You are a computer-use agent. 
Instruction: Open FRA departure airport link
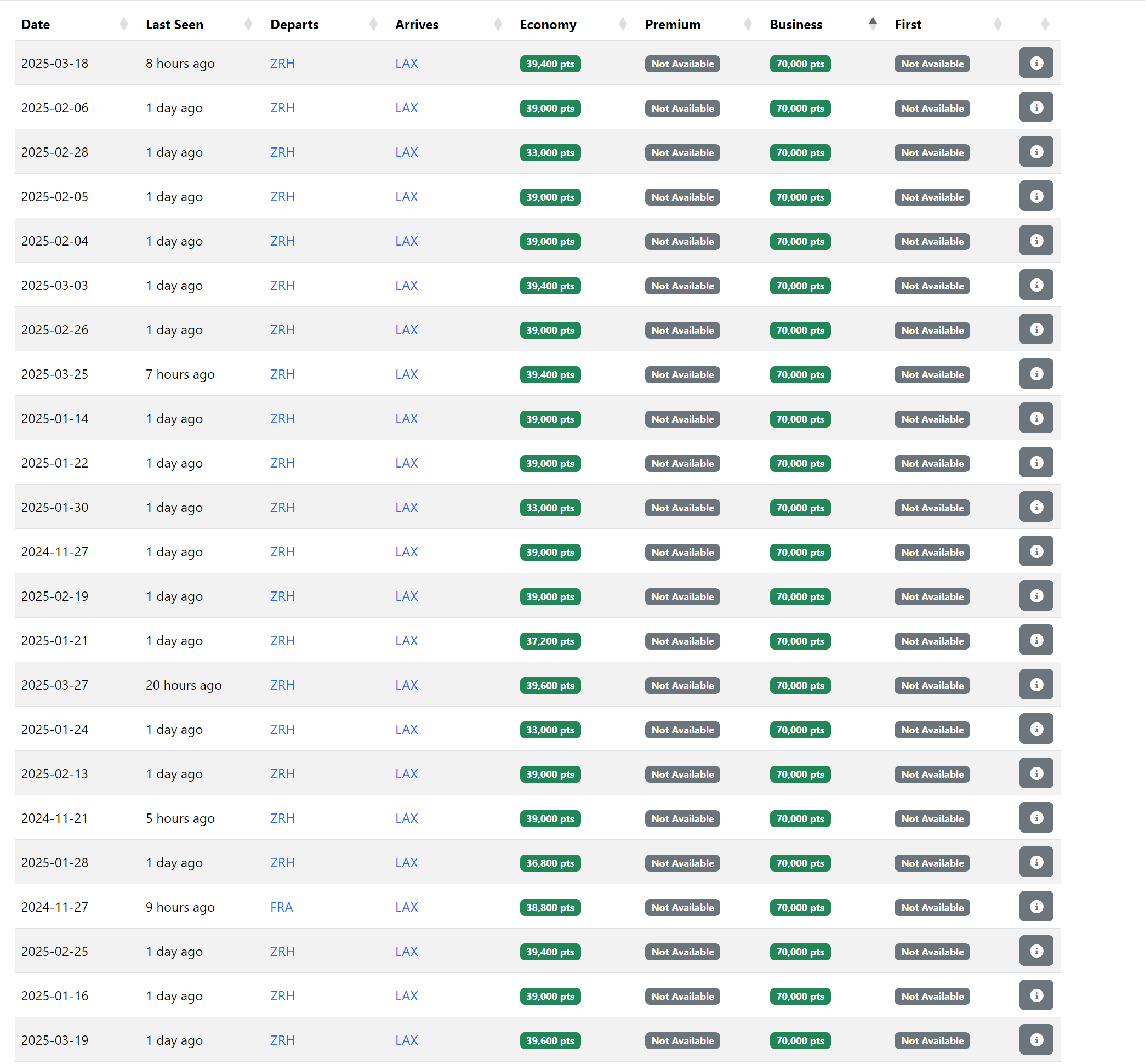point(282,907)
